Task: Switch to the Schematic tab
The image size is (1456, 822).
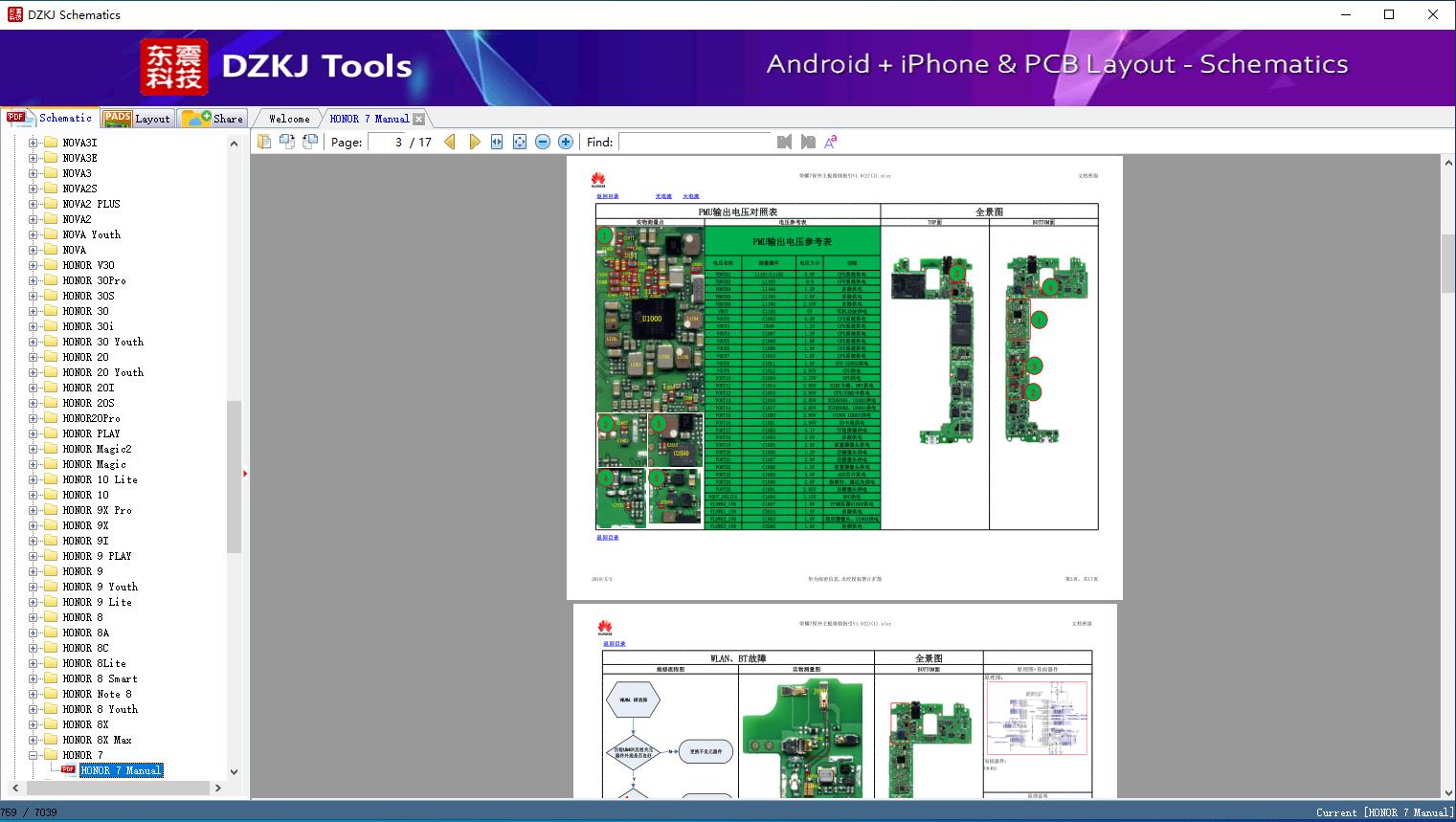Action: click(50, 118)
